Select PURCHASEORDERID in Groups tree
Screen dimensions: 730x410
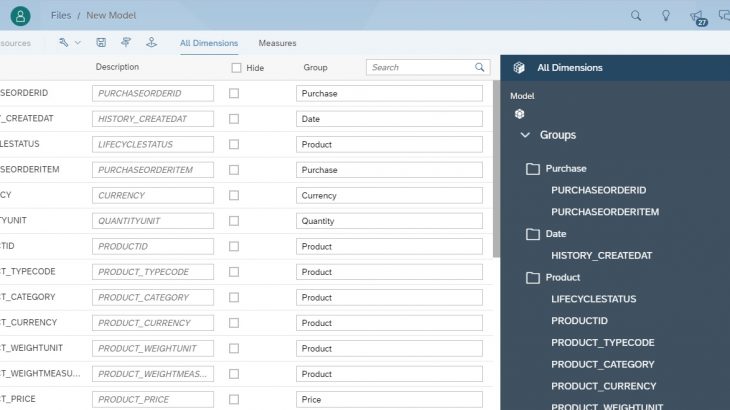click(599, 190)
